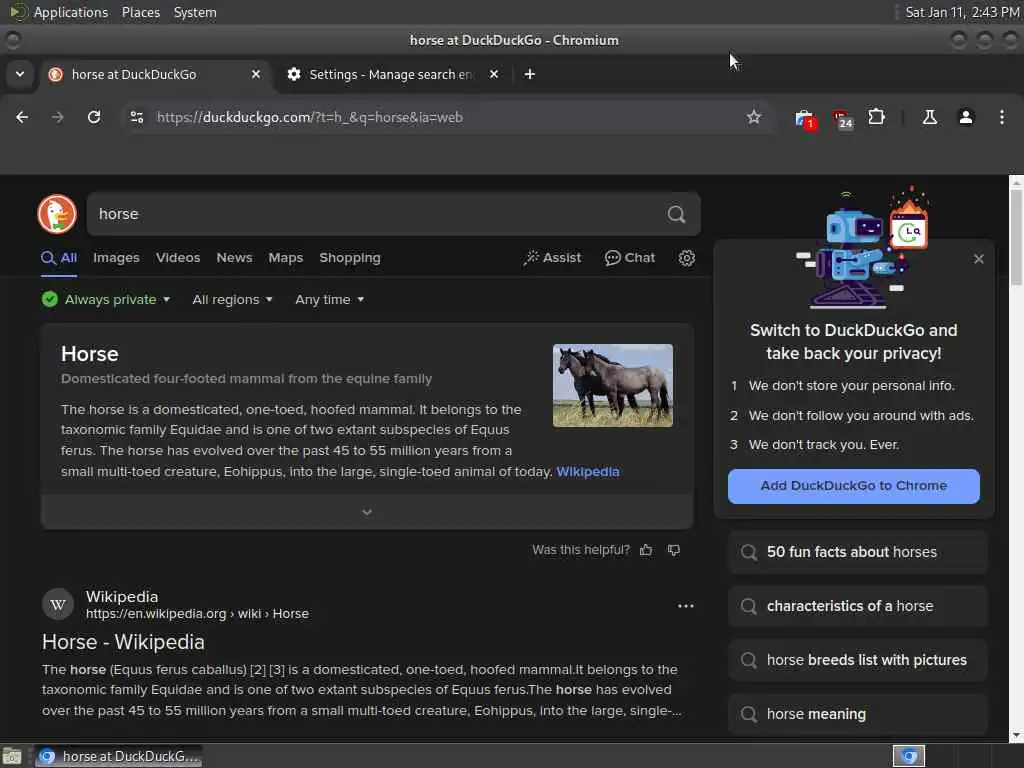Viewport: 1024px width, 768px height.
Task: Click the address bar URL
Action: point(310,118)
